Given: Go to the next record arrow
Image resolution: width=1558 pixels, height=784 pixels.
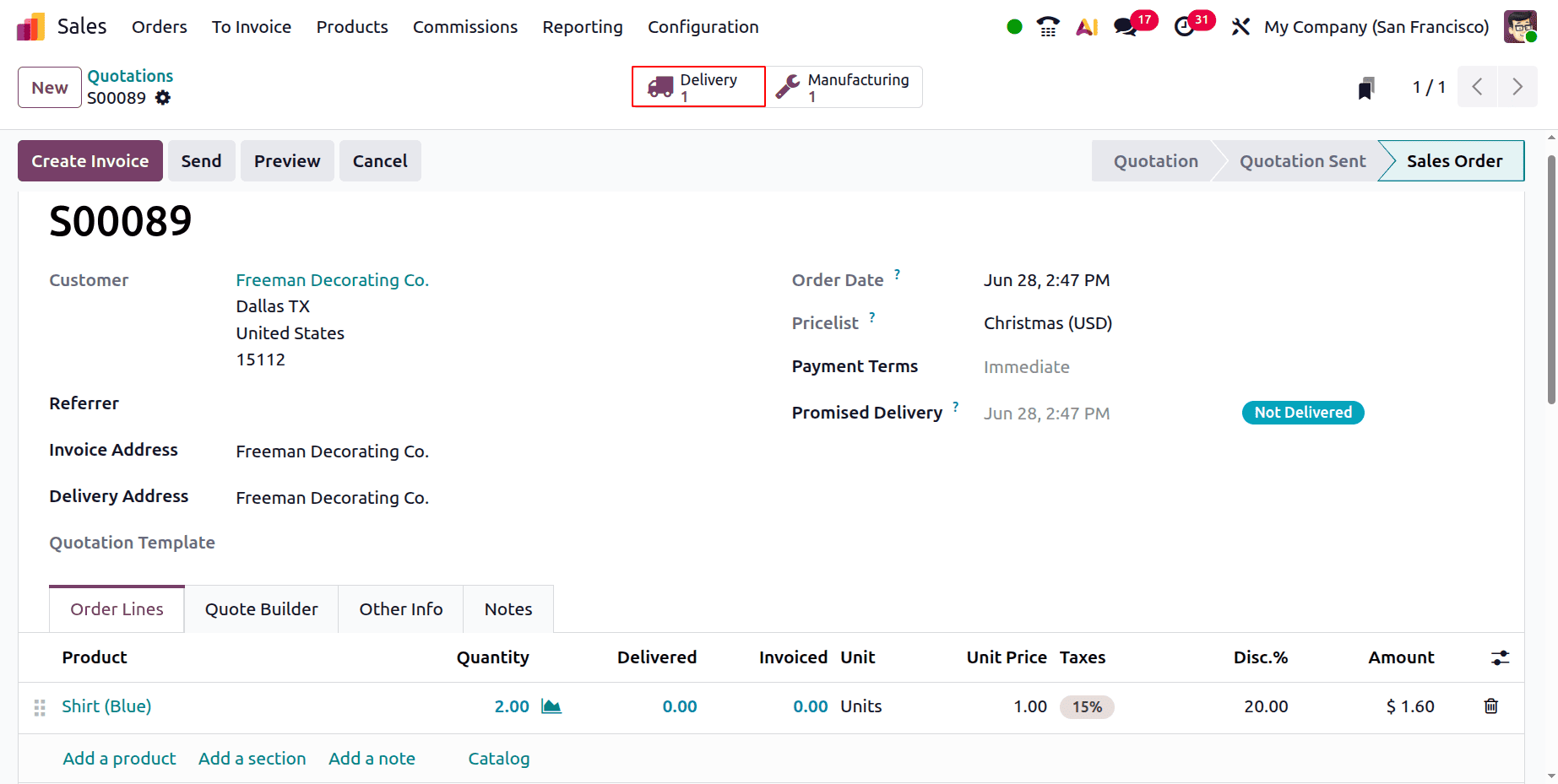Looking at the screenshot, I should pos(1517,87).
